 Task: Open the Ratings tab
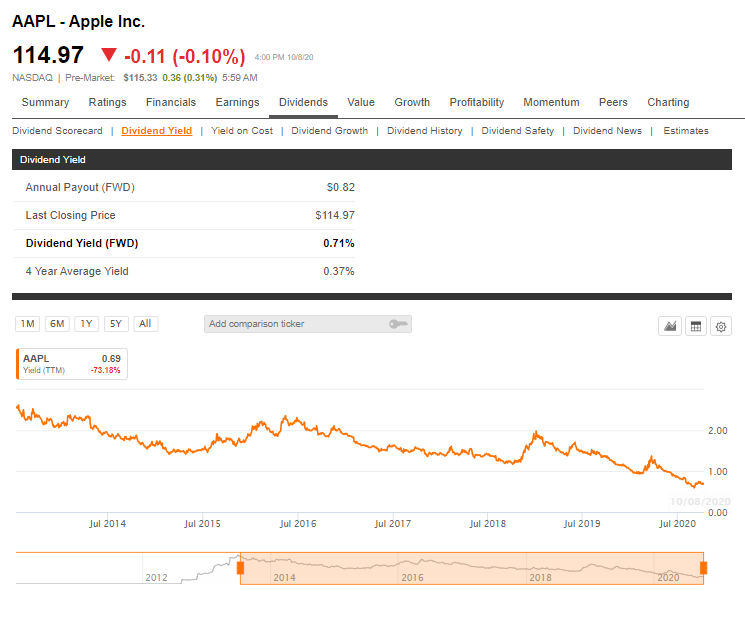click(x=107, y=102)
